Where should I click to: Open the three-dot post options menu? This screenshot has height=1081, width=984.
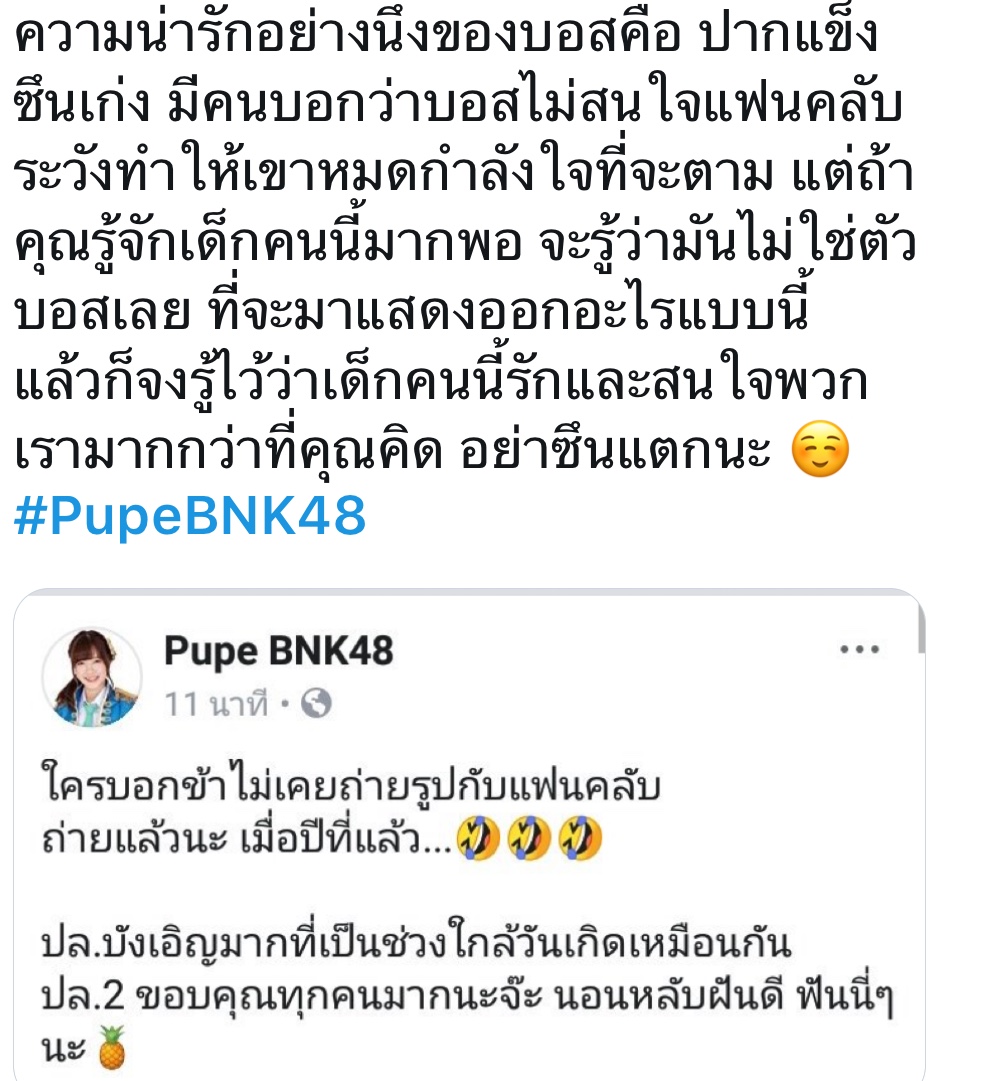point(859,649)
